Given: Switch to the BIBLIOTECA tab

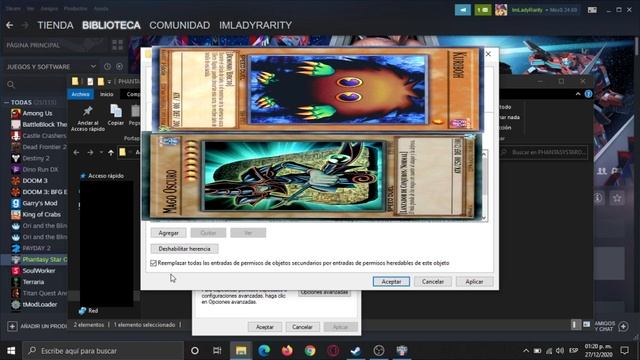Looking at the screenshot, I should point(111,25).
